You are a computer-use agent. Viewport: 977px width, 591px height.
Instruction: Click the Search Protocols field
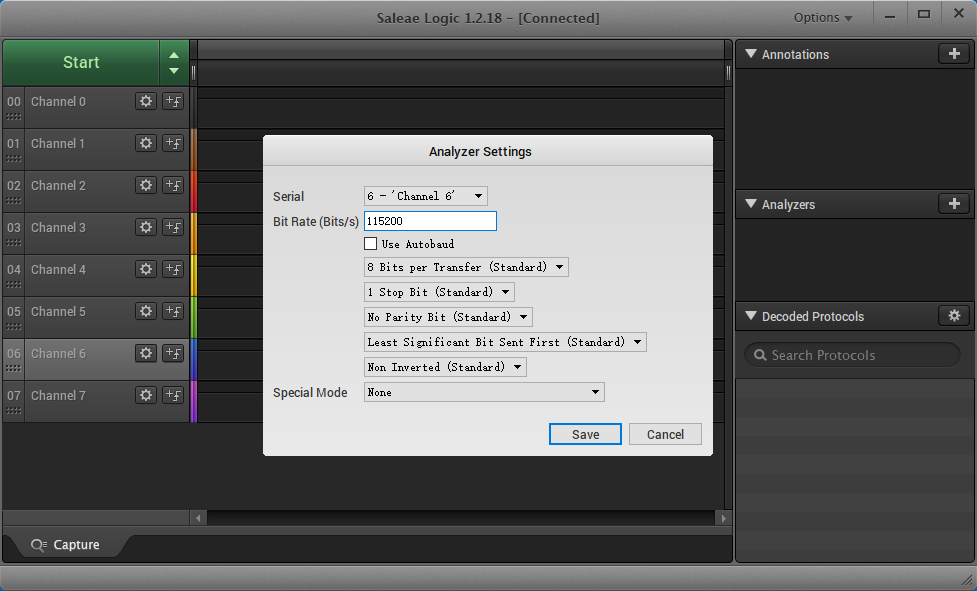pos(852,355)
